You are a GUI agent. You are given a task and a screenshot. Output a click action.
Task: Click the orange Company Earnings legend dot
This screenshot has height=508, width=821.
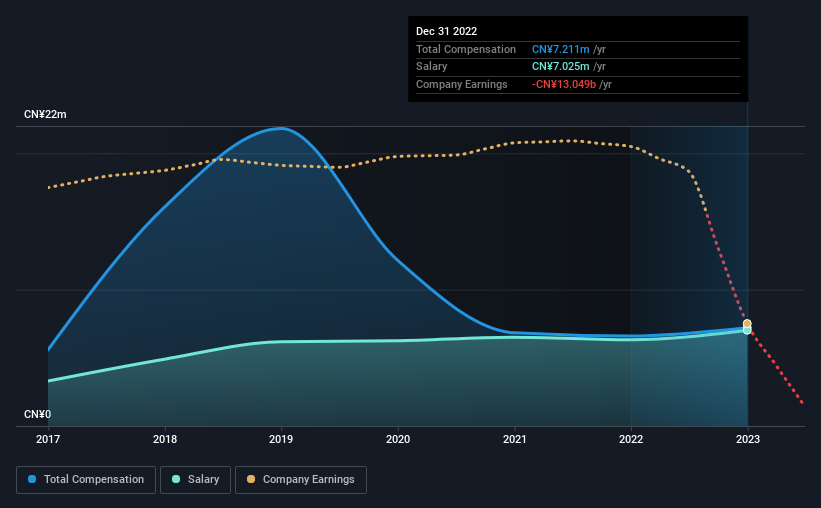[251, 479]
